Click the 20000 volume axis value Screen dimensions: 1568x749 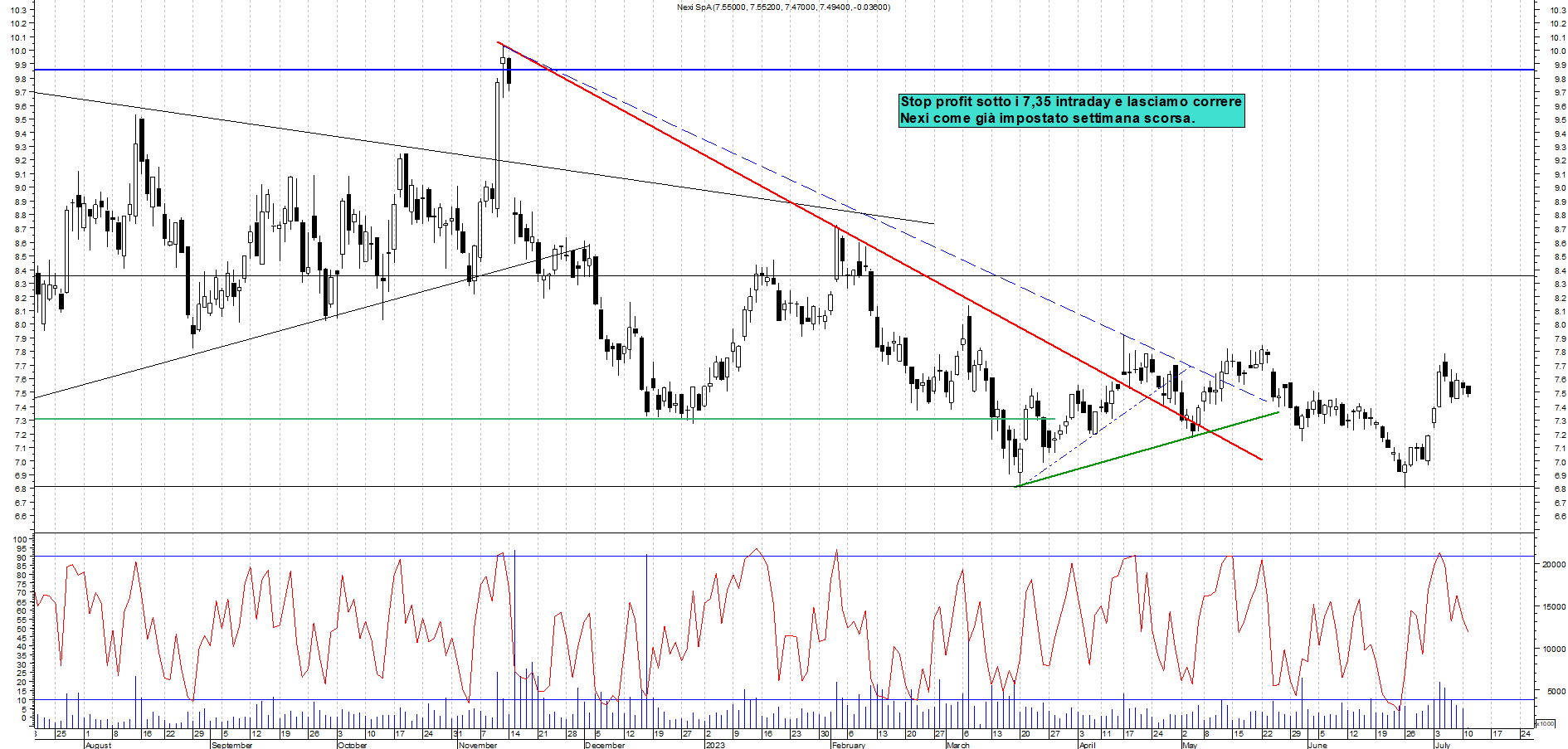(1553, 564)
